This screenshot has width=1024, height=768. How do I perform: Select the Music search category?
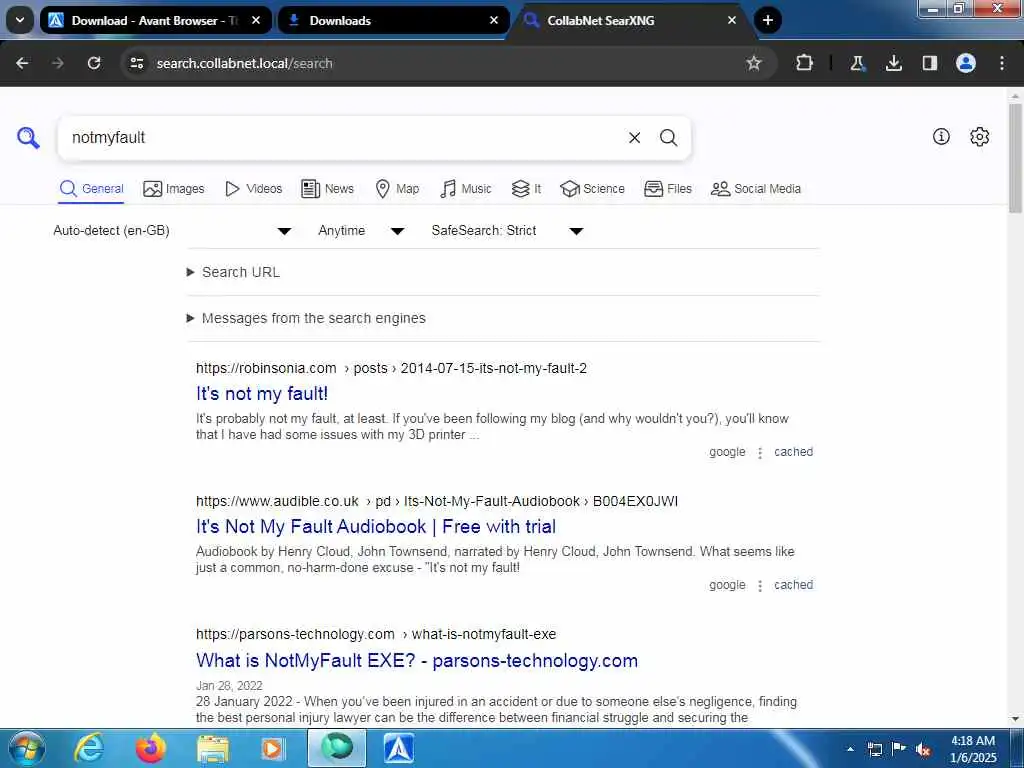coord(466,189)
